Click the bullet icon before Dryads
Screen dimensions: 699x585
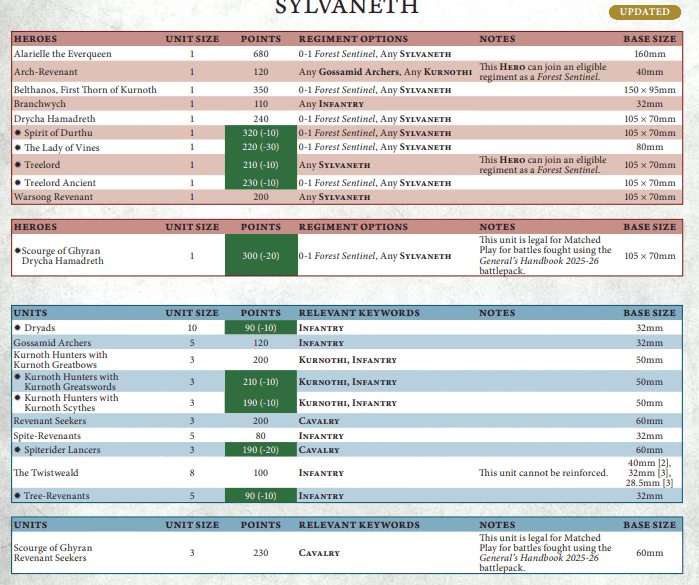17,328
